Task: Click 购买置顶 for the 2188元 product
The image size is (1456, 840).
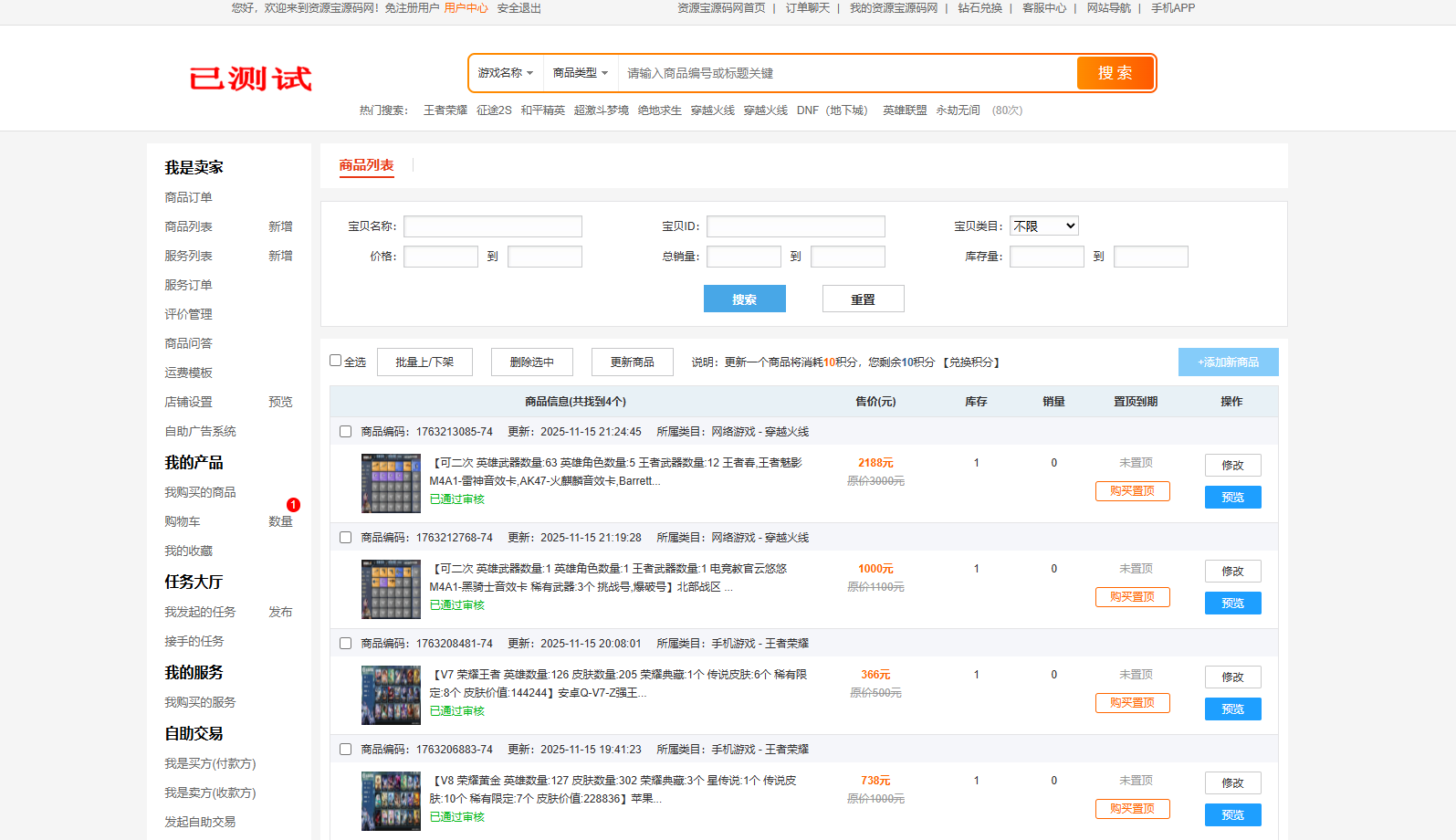Action: click(1133, 491)
